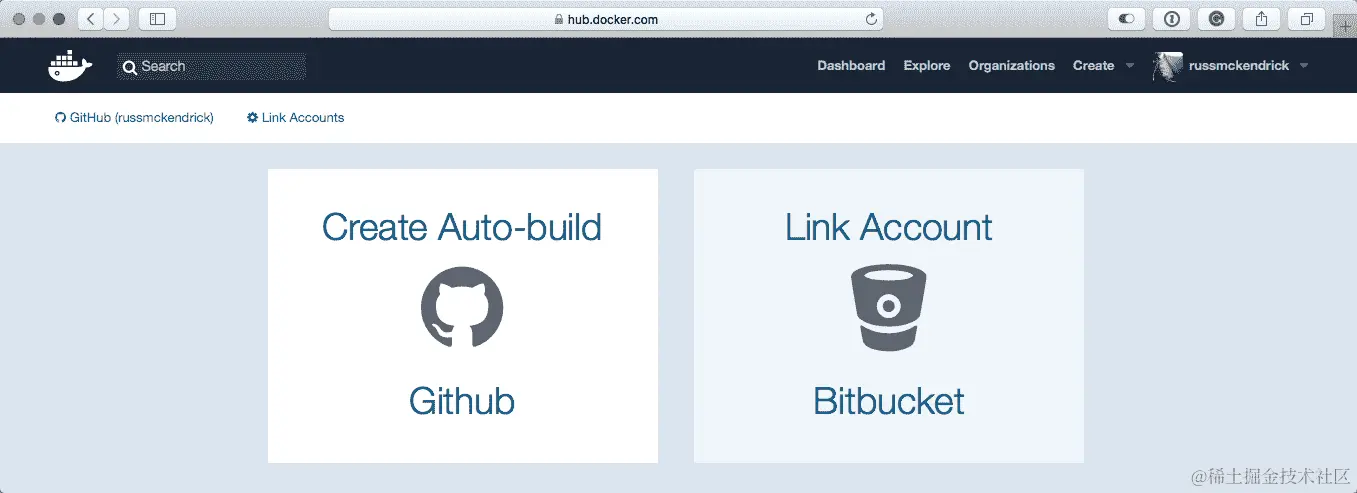The image size is (1357, 493).
Task: Click the Bitbucket label on the card
Action: coord(888,401)
